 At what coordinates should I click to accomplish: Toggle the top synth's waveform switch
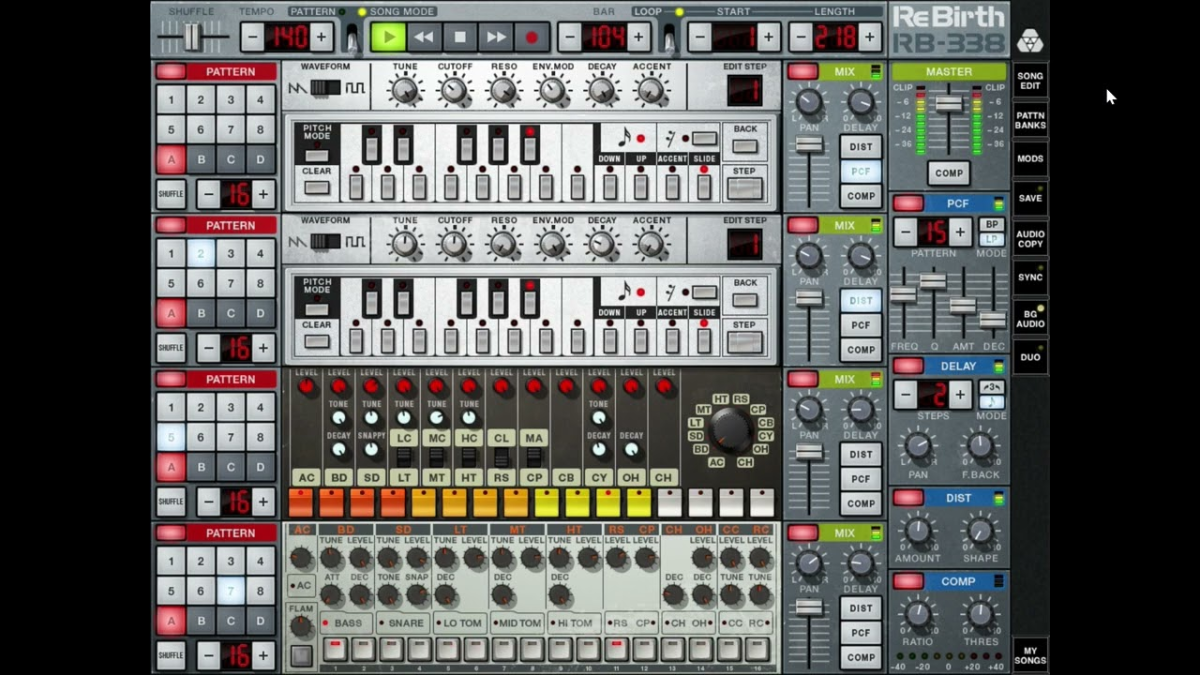325,88
